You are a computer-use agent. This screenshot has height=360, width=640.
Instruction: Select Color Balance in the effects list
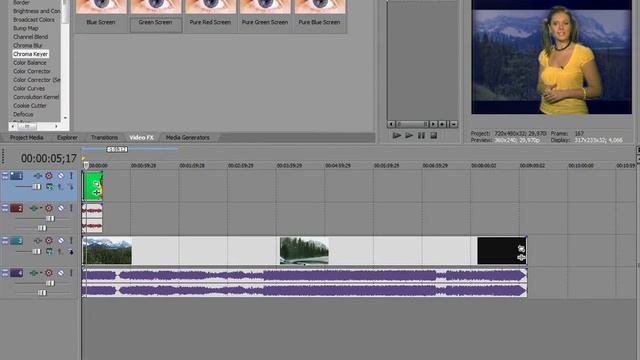[x=30, y=62]
